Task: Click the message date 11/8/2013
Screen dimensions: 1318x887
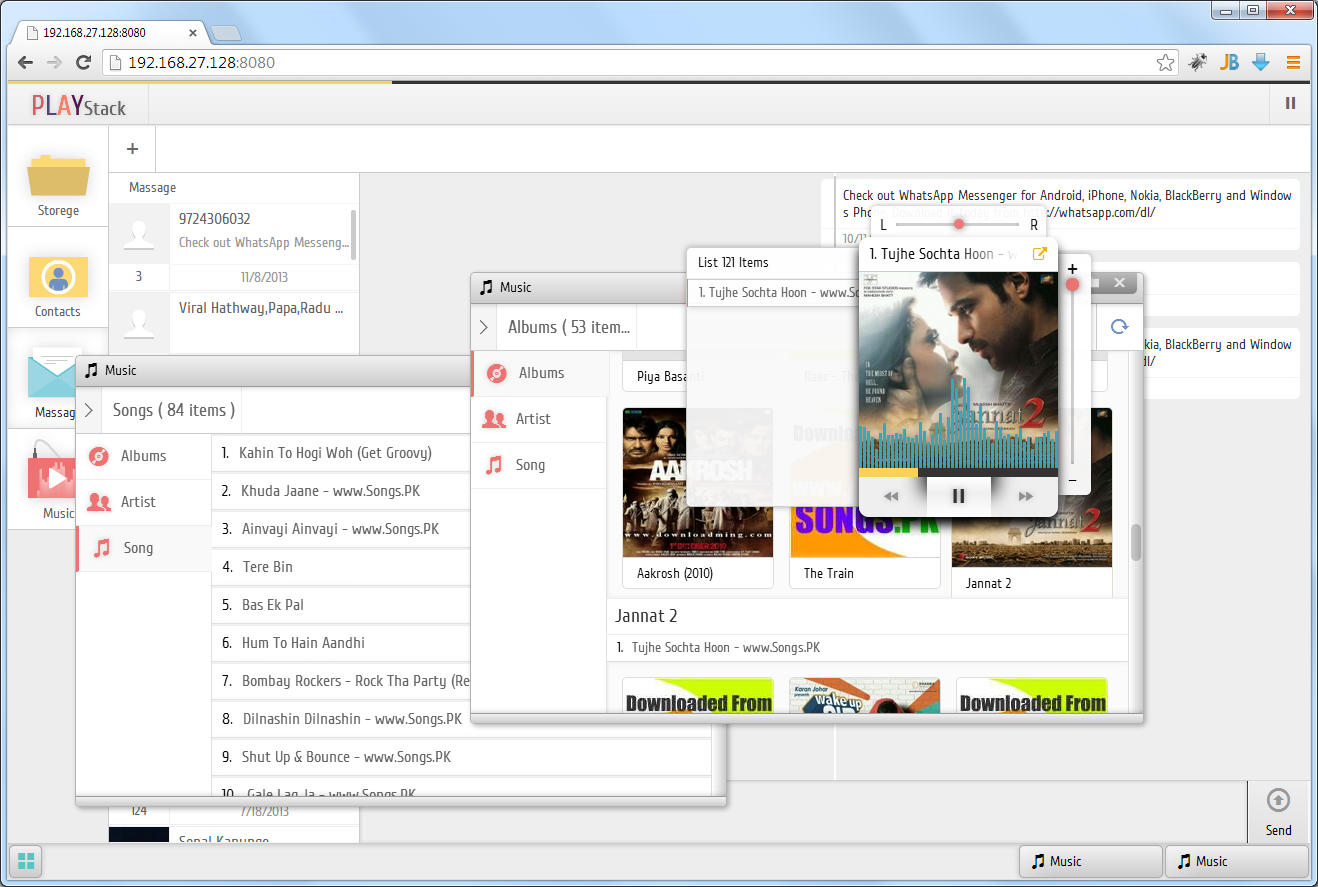Action: pos(264,277)
